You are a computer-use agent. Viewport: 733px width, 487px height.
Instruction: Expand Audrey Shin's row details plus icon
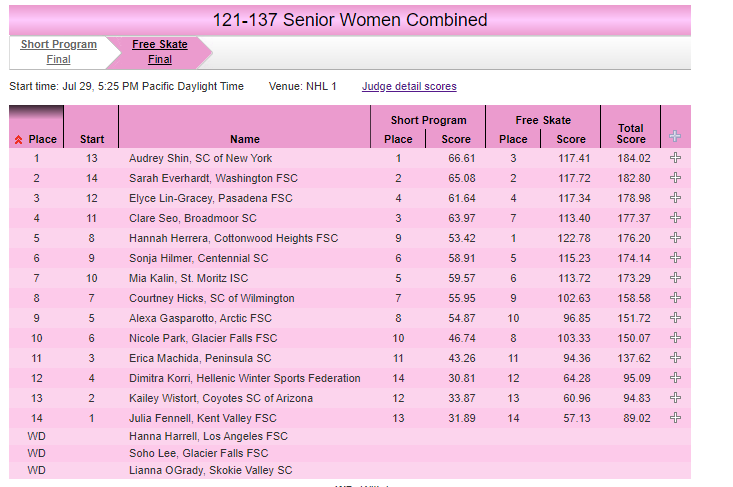pyautogui.click(x=675, y=158)
